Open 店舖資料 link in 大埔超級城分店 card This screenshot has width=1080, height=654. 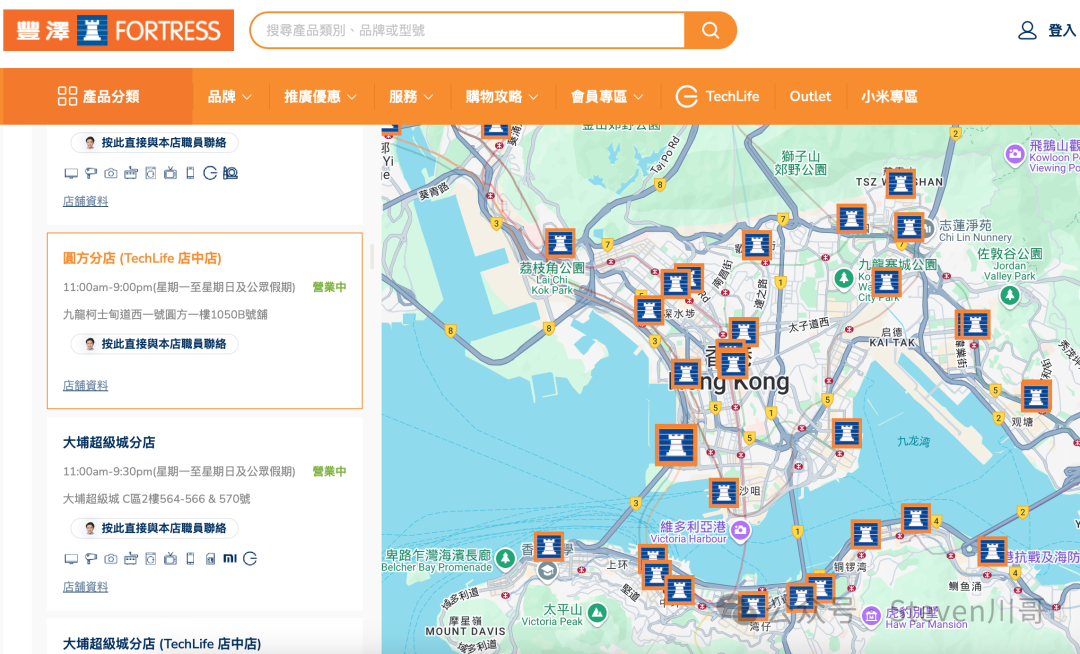coord(85,587)
